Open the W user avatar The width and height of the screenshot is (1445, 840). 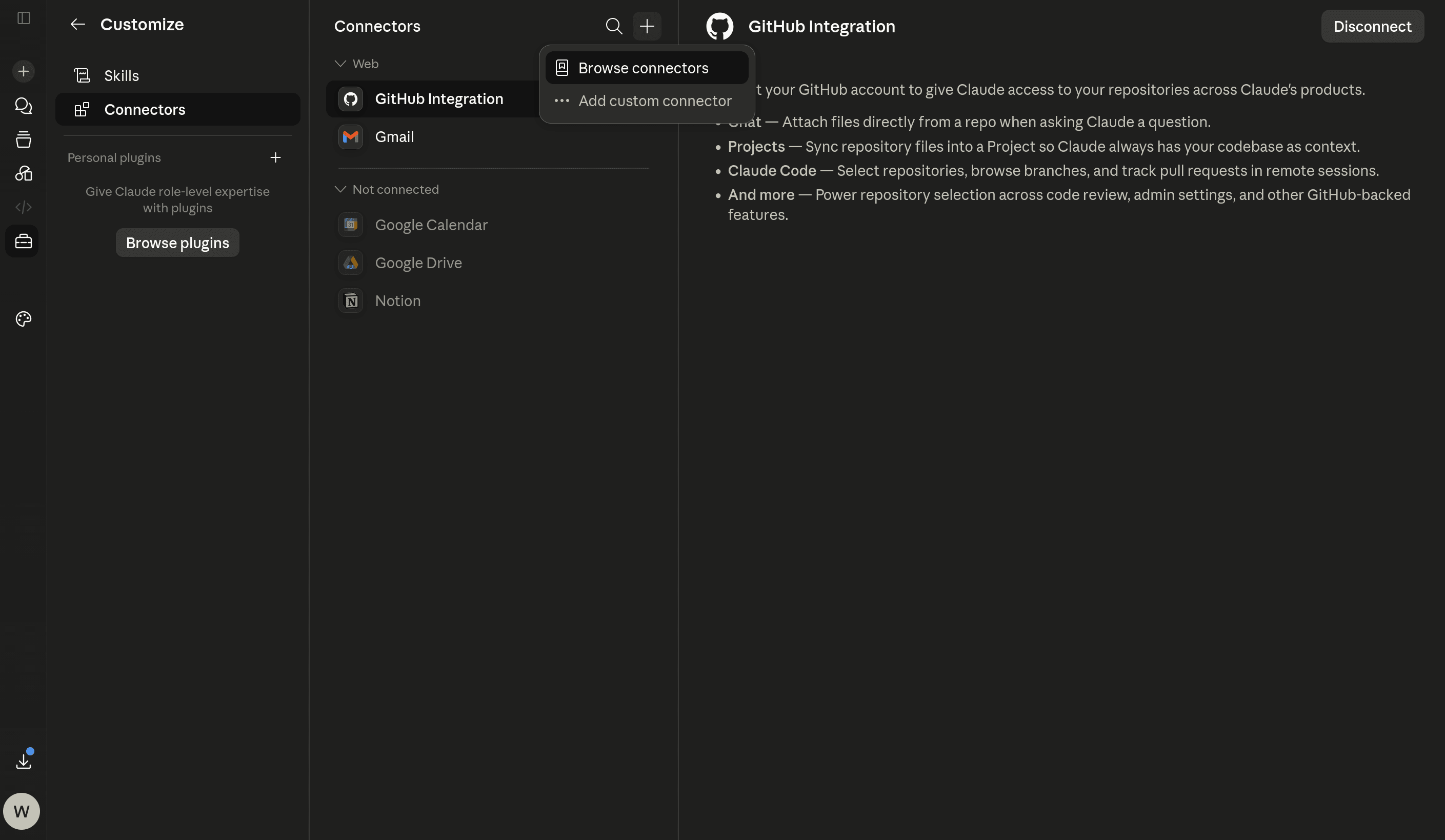(22, 811)
